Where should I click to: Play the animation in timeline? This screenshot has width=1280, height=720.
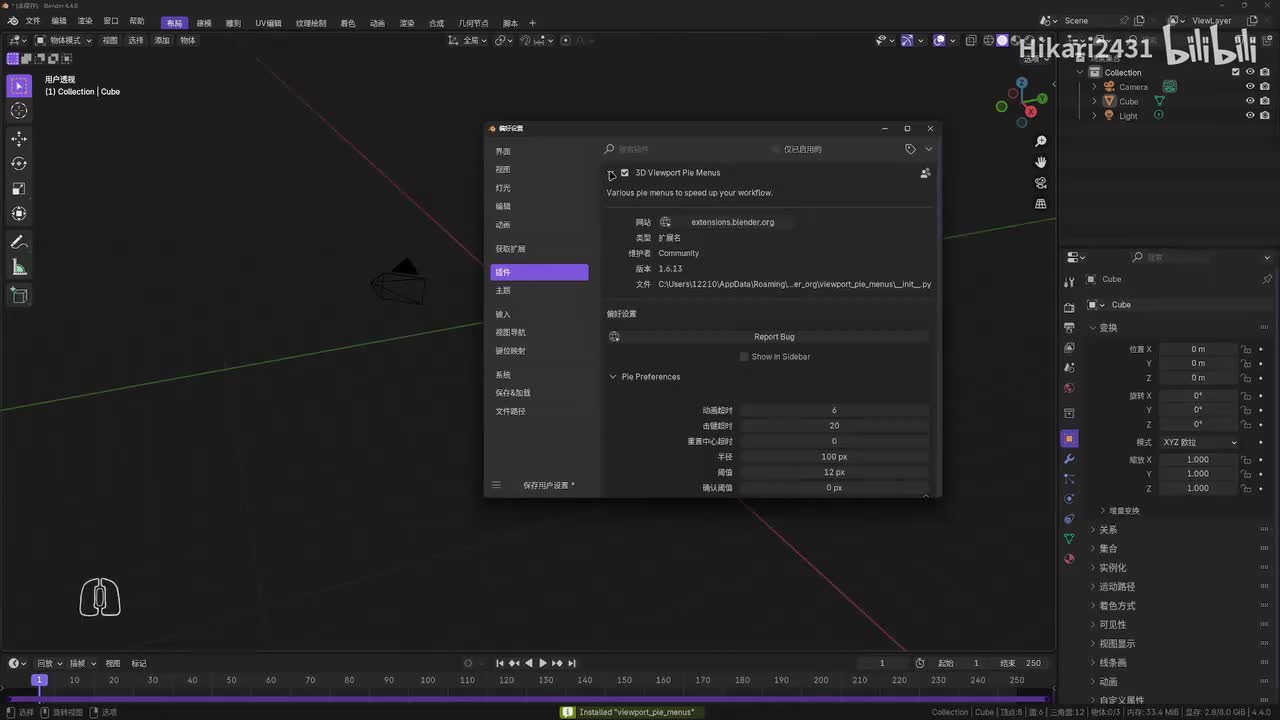point(543,663)
